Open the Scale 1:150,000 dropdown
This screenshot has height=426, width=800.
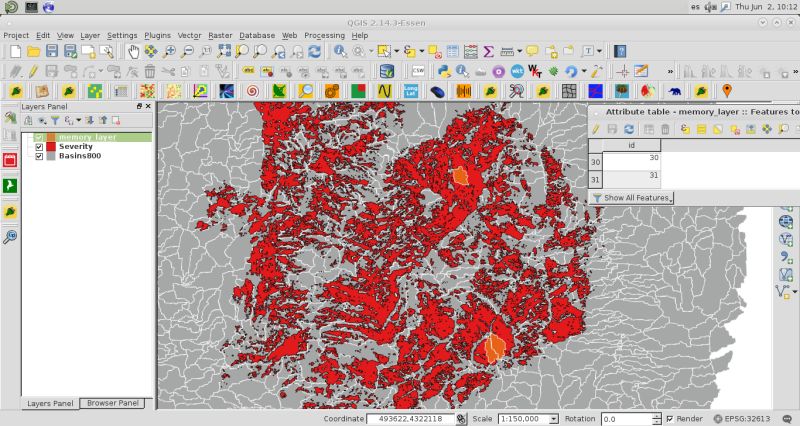coord(554,419)
